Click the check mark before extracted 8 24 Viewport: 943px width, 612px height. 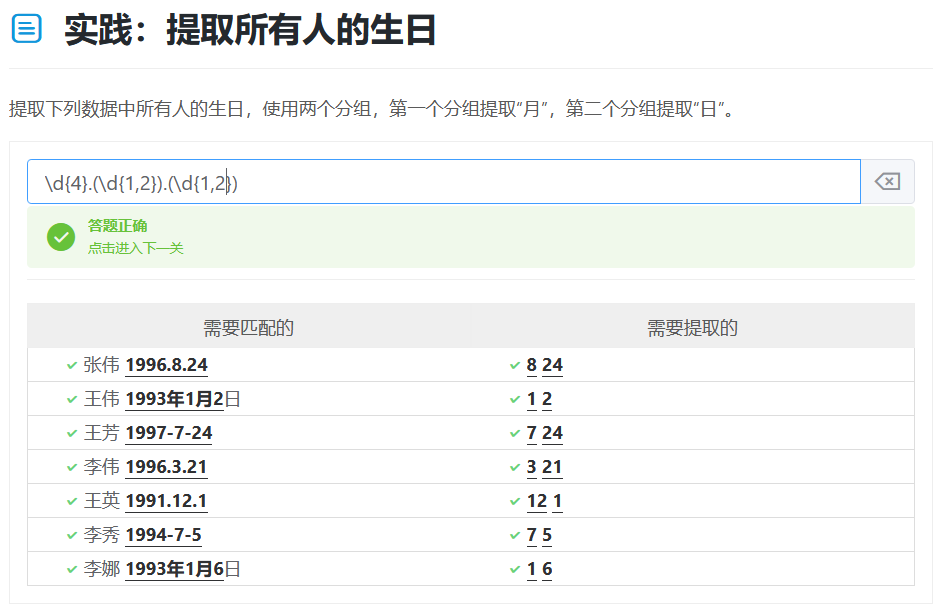pyautogui.click(x=515, y=366)
